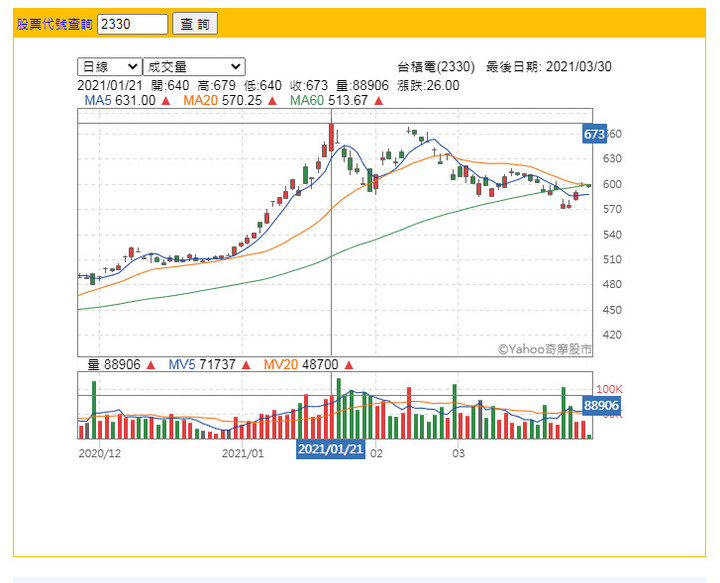720x583 pixels.
Task: Click the tall red candlestick on 2021/01/21
Action: [331, 137]
